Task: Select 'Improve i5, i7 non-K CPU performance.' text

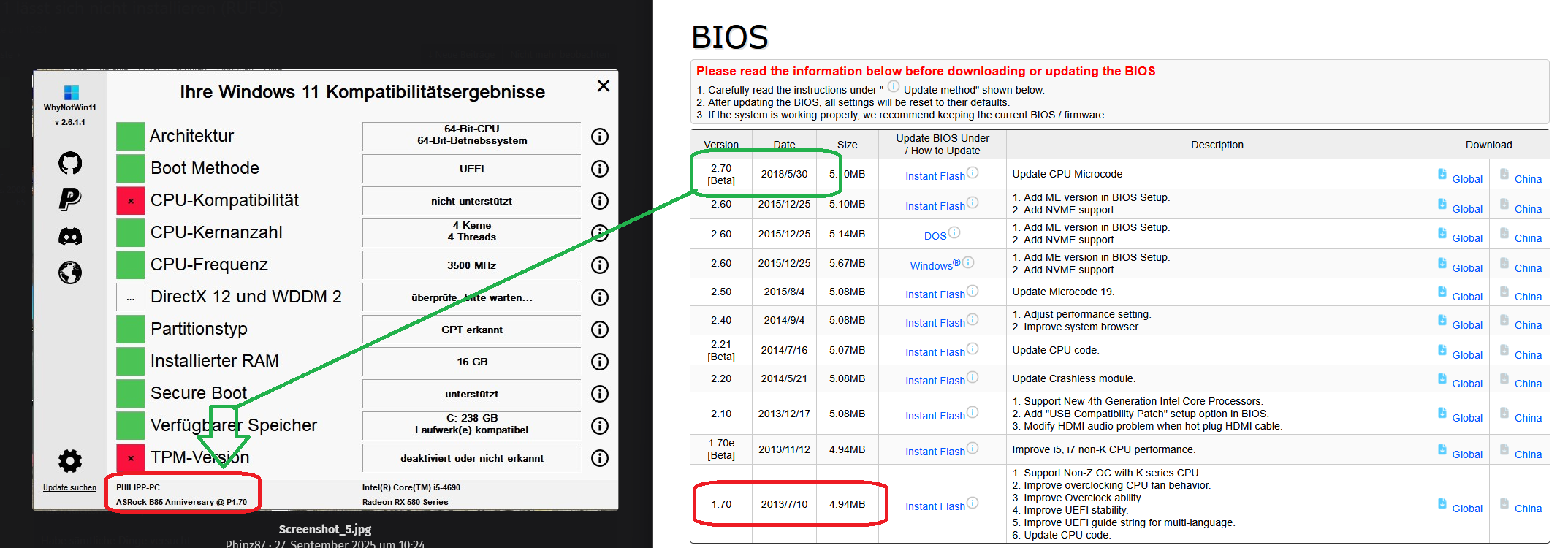Action: 1103,449
